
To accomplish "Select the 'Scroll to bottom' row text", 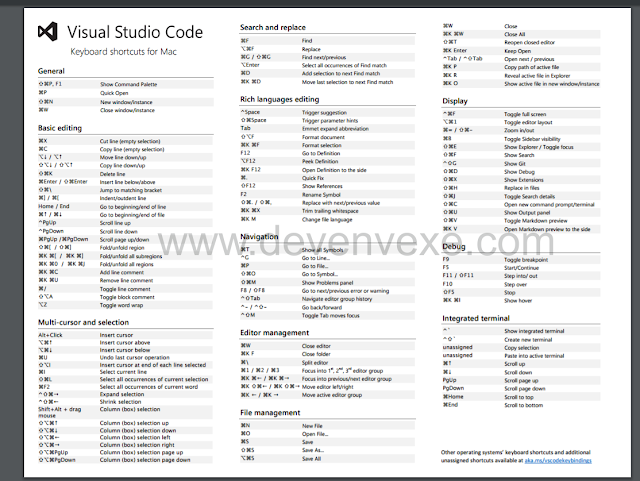I will point(524,405).
